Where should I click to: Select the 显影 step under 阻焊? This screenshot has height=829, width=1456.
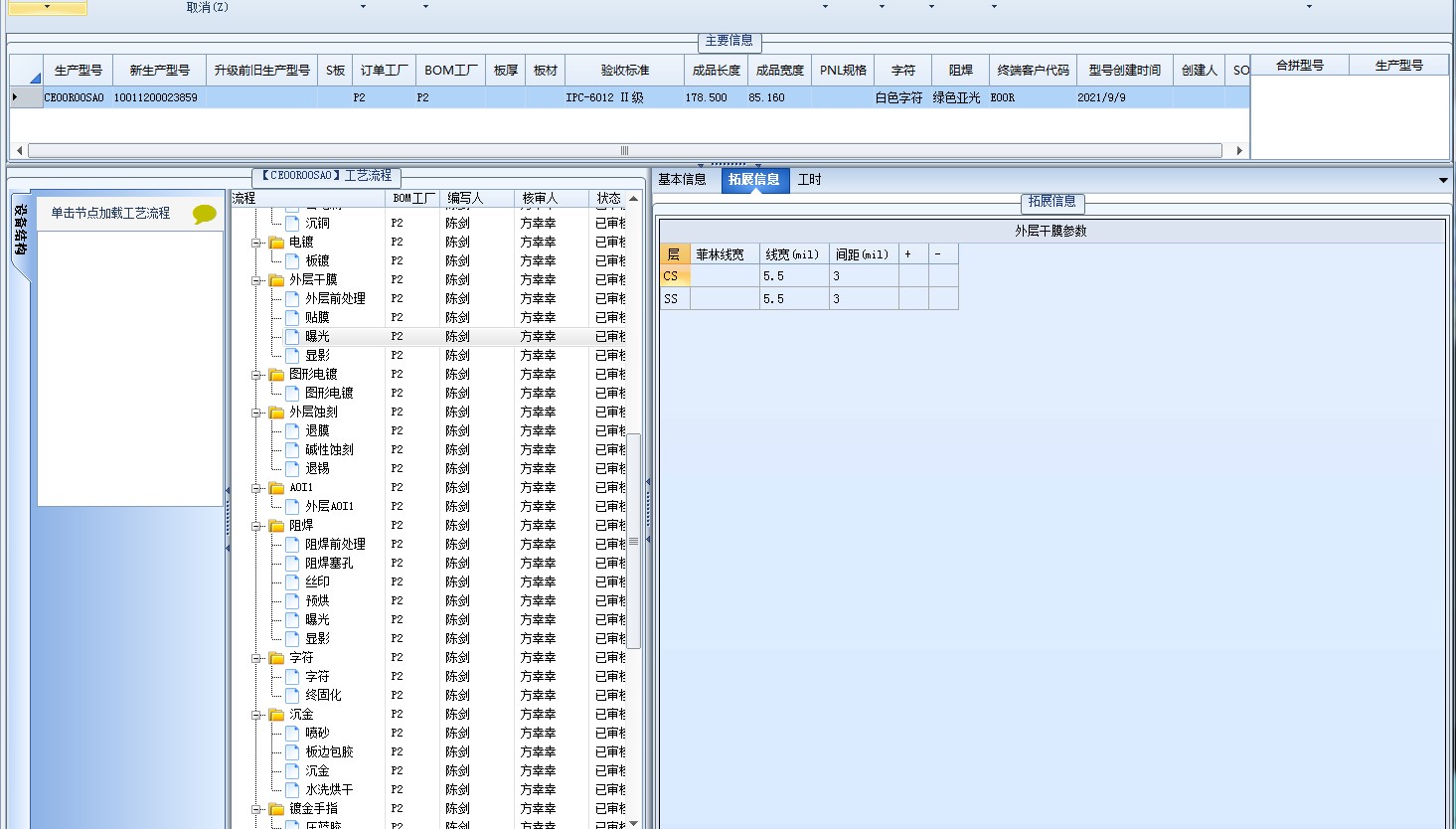[x=317, y=639]
